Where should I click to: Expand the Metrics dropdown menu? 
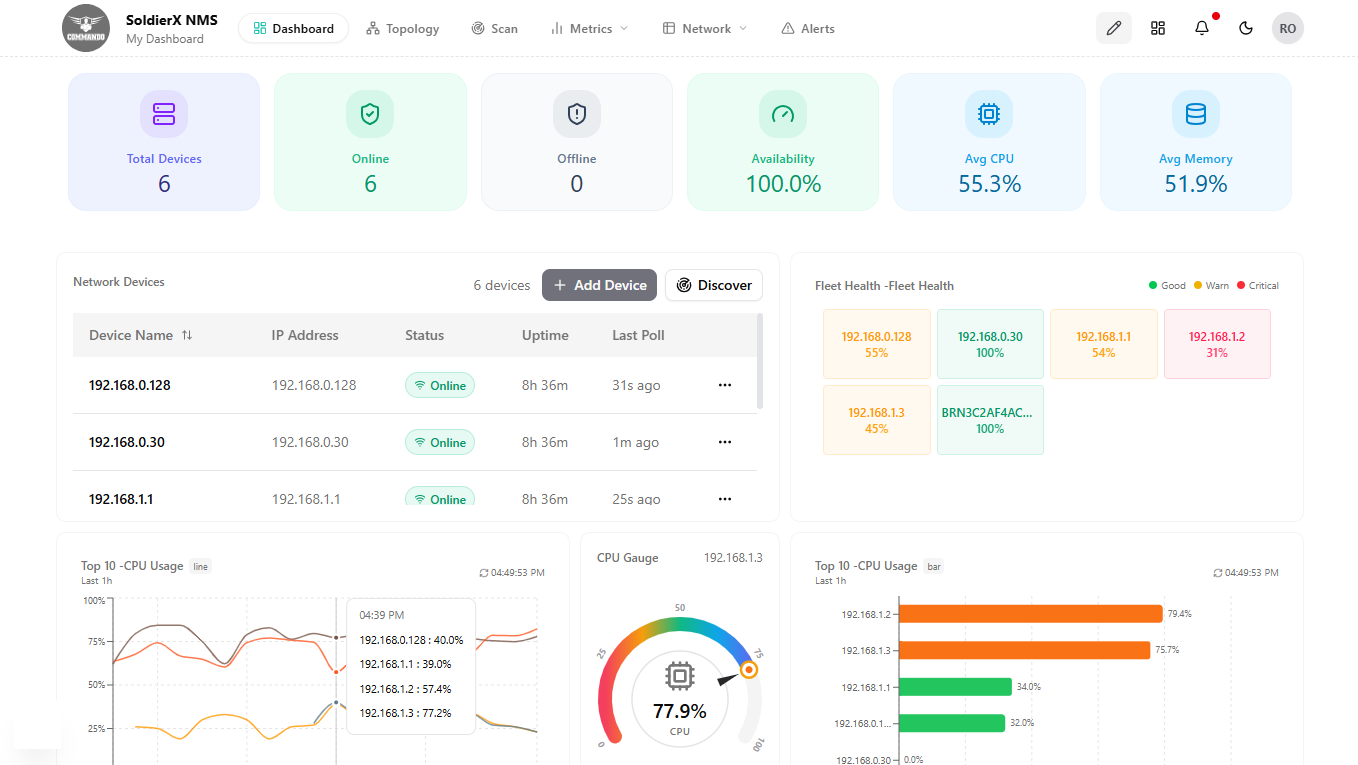click(590, 28)
